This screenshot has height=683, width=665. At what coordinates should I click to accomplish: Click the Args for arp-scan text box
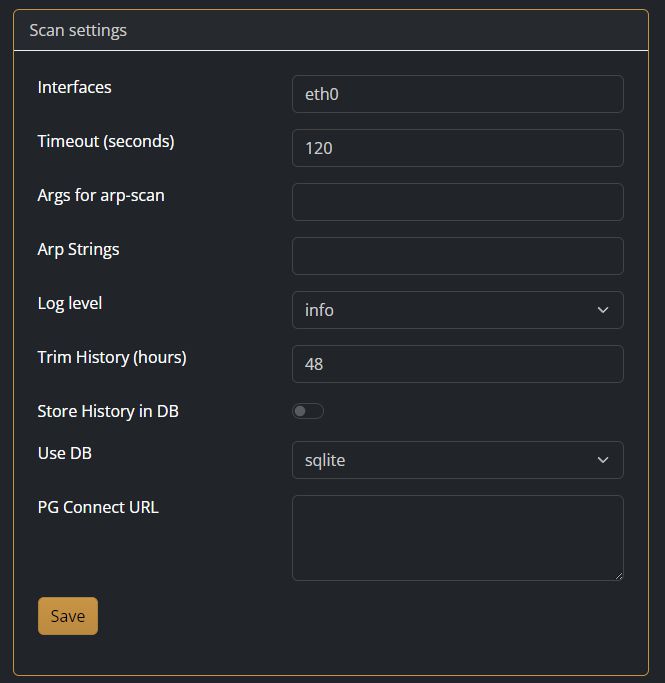coord(457,202)
